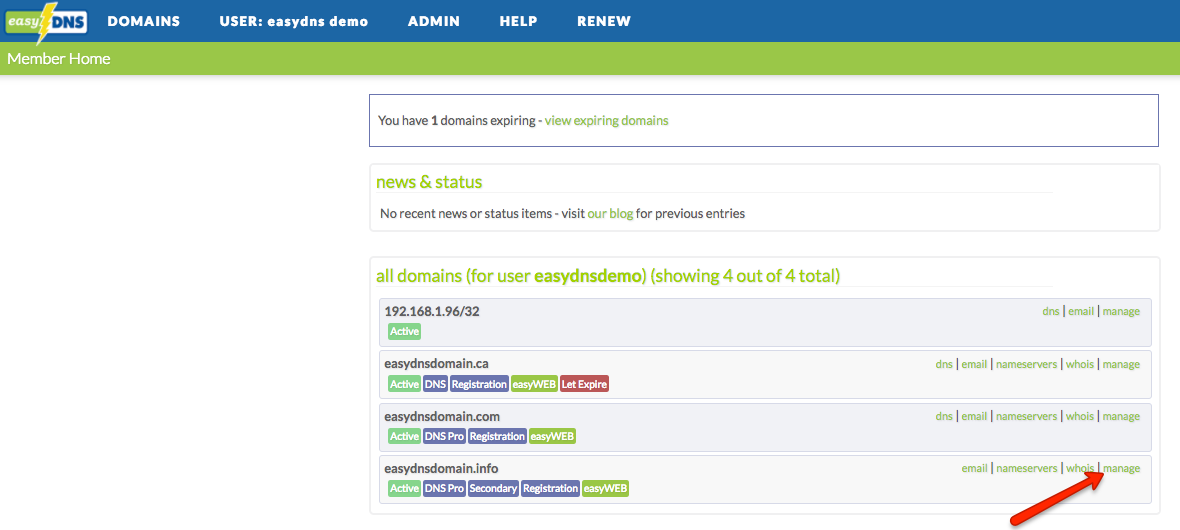The image size is (1180, 530).
Task: Click the Active badge on easydnsdomain.com
Action: (x=405, y=436)
